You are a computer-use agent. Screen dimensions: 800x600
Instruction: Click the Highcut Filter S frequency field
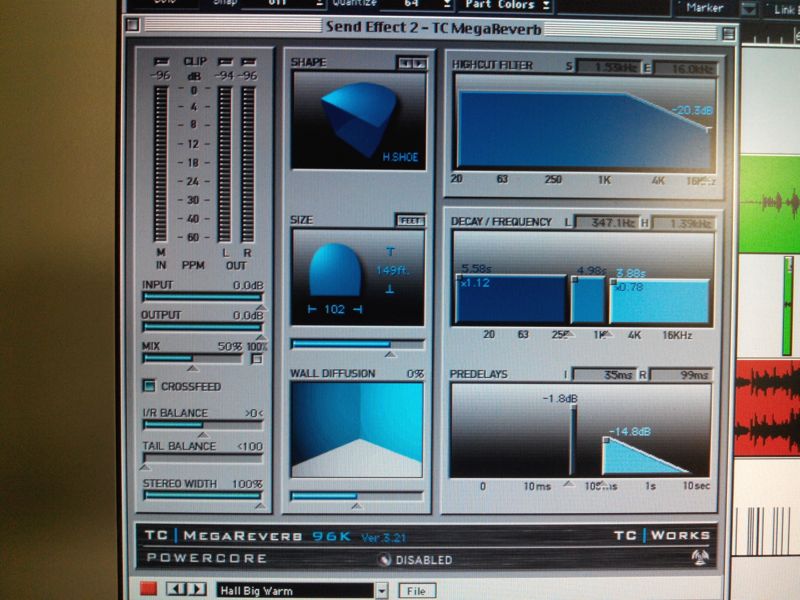[608, 66]
